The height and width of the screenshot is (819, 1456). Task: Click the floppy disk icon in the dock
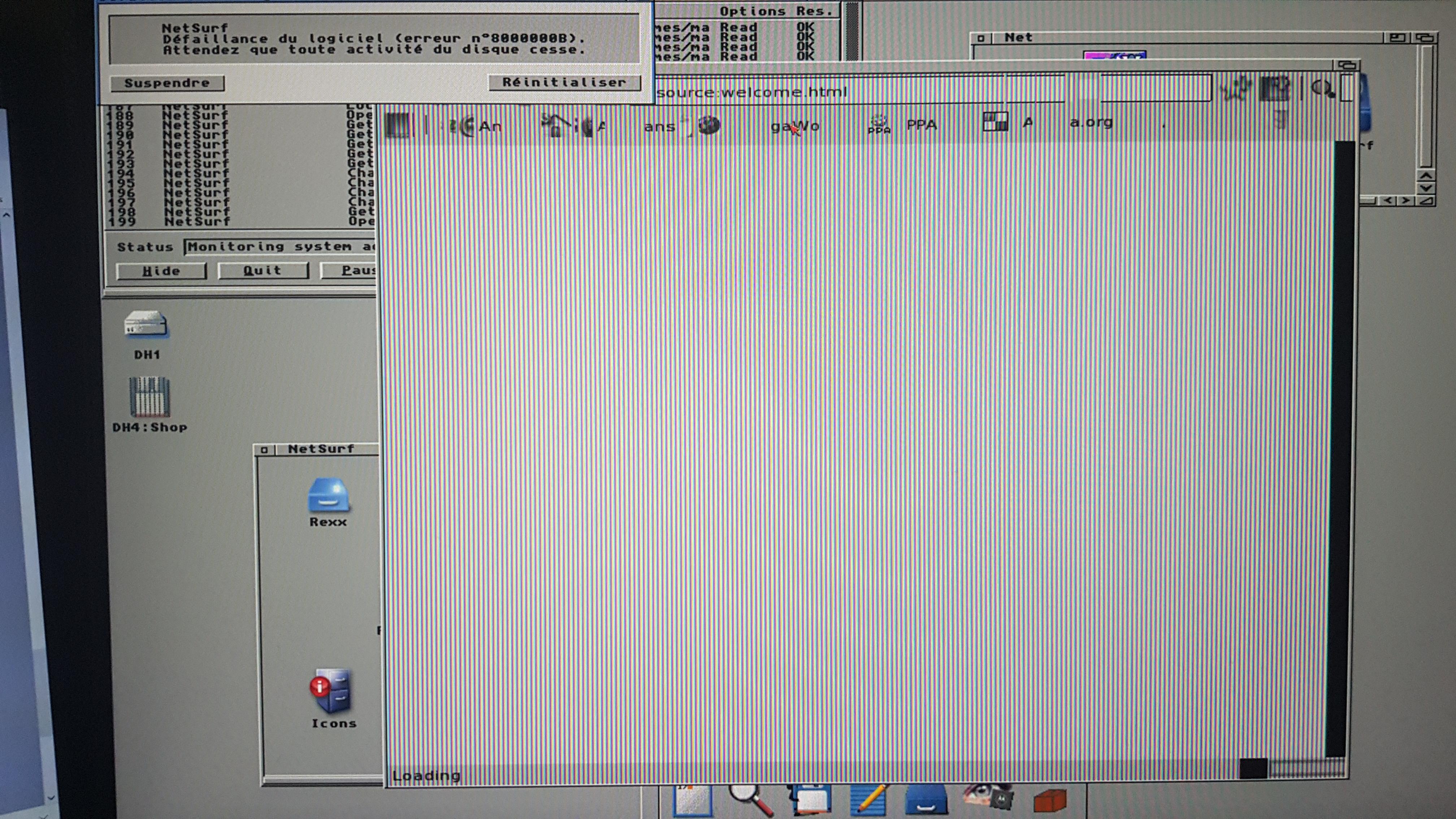pyautogui.click(x=810, y=800)
